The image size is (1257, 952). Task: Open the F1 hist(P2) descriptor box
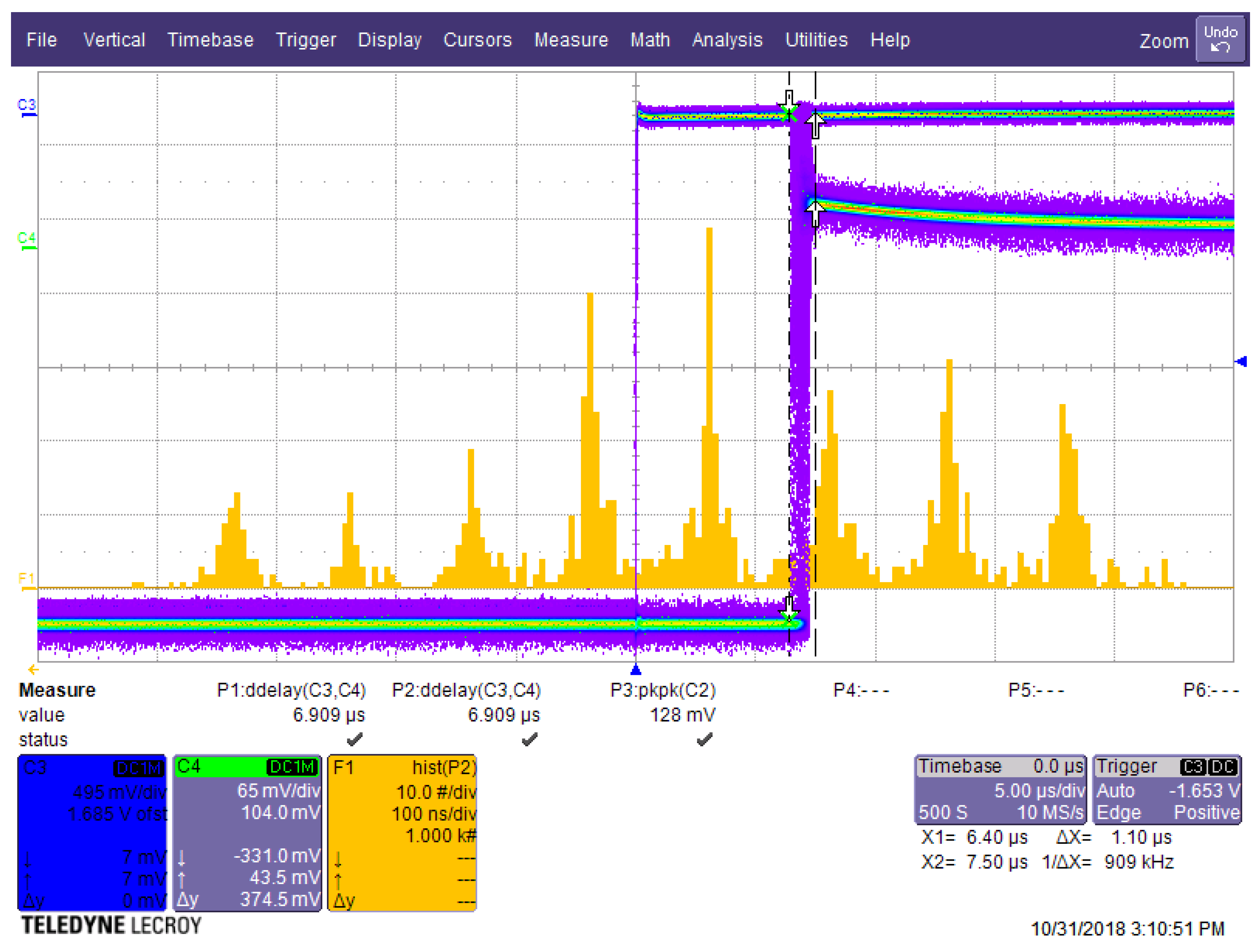402,833
